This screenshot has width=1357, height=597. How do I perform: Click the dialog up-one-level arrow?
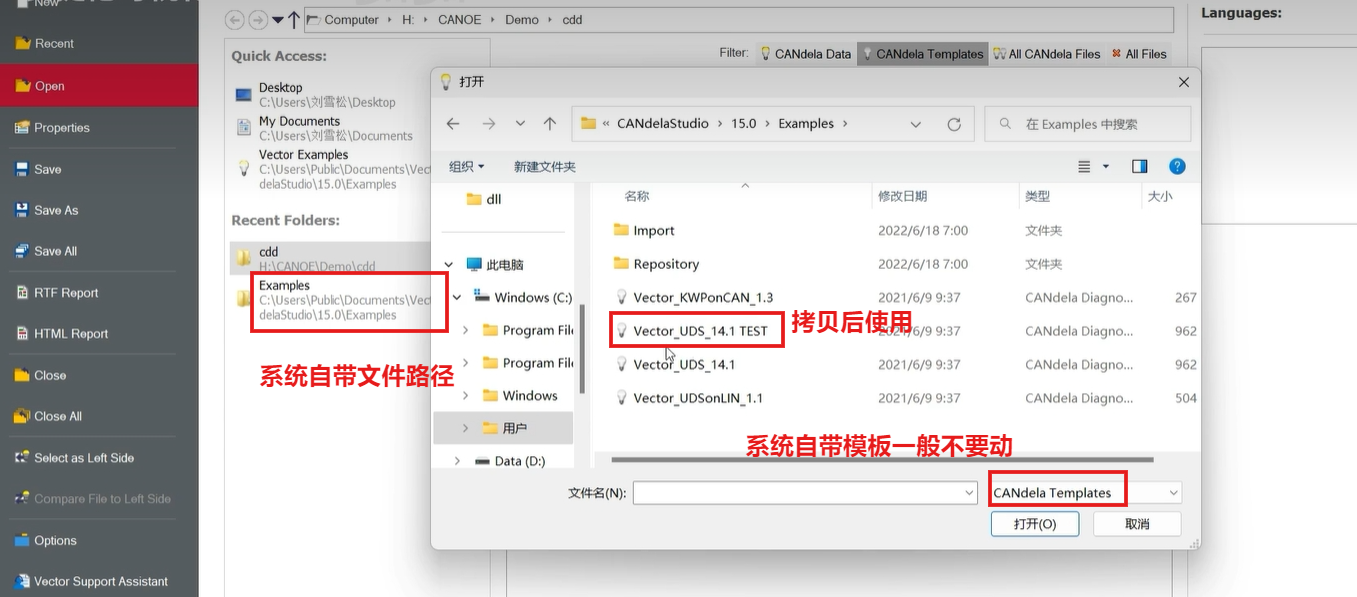pos(550,124)
